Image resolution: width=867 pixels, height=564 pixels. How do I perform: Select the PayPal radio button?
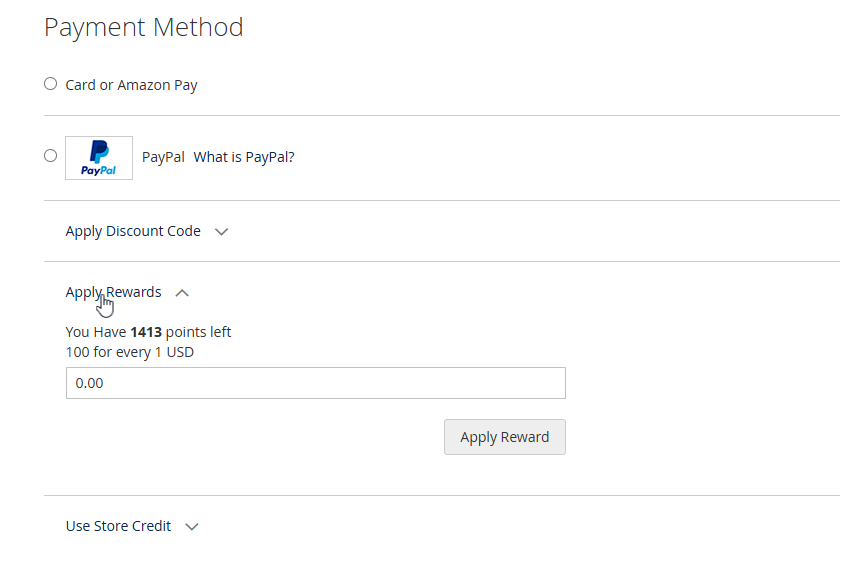(x=51, y=155)
